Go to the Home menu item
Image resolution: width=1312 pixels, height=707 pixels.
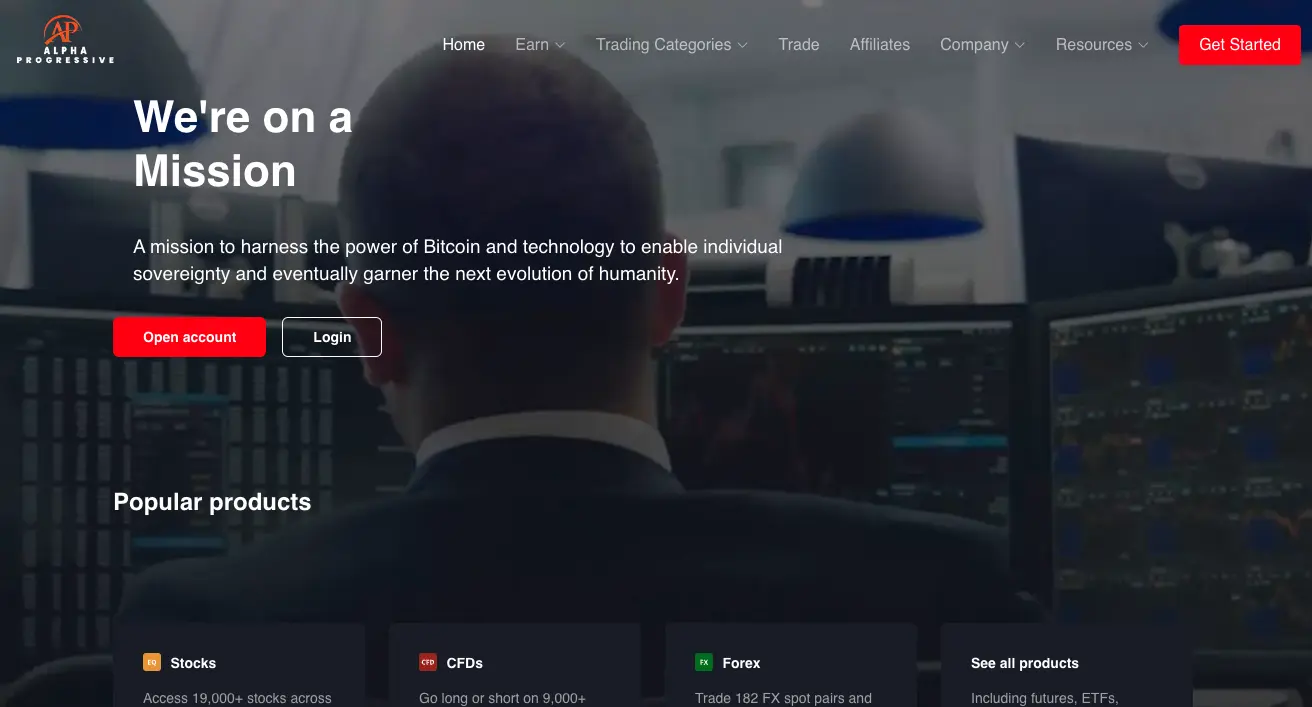pyautogui.click(x=464, y=45)
